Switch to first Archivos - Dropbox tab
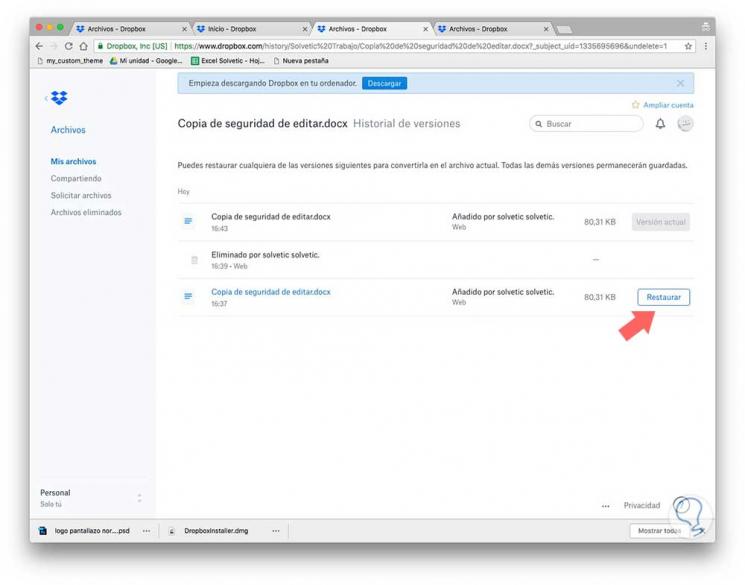 (x=116, y=29)
